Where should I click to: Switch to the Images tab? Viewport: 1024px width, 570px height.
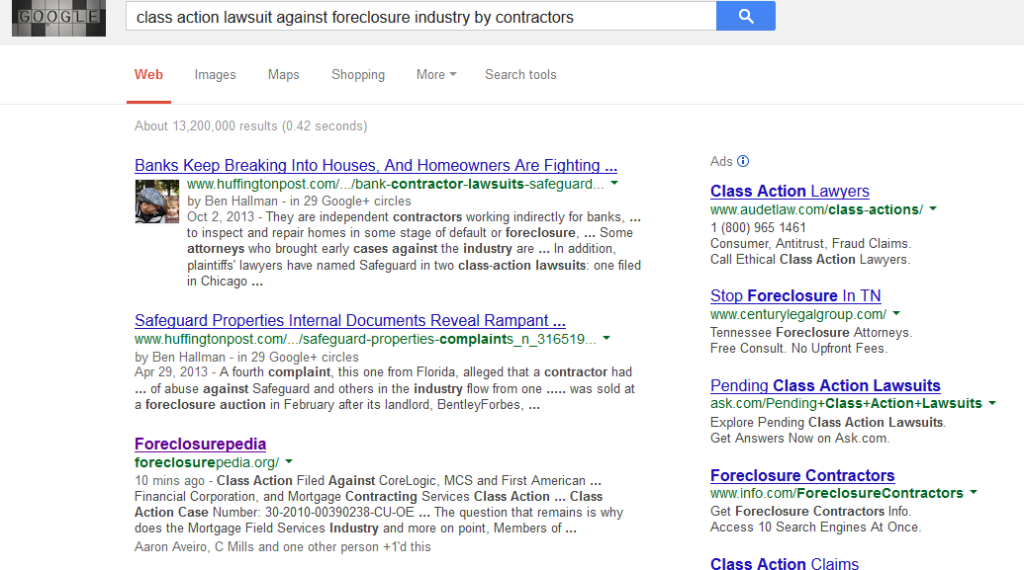(x=215, y=74)
